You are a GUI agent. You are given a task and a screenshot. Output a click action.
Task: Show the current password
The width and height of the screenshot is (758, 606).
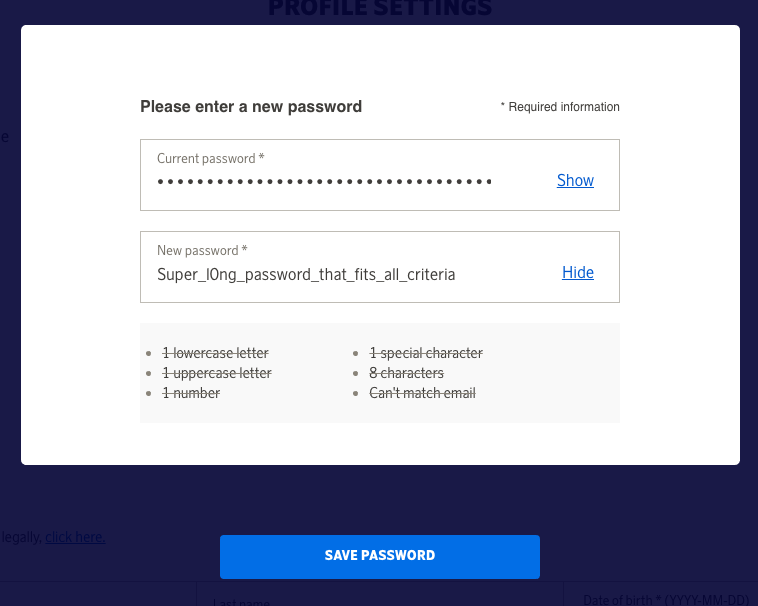(575, 181)
